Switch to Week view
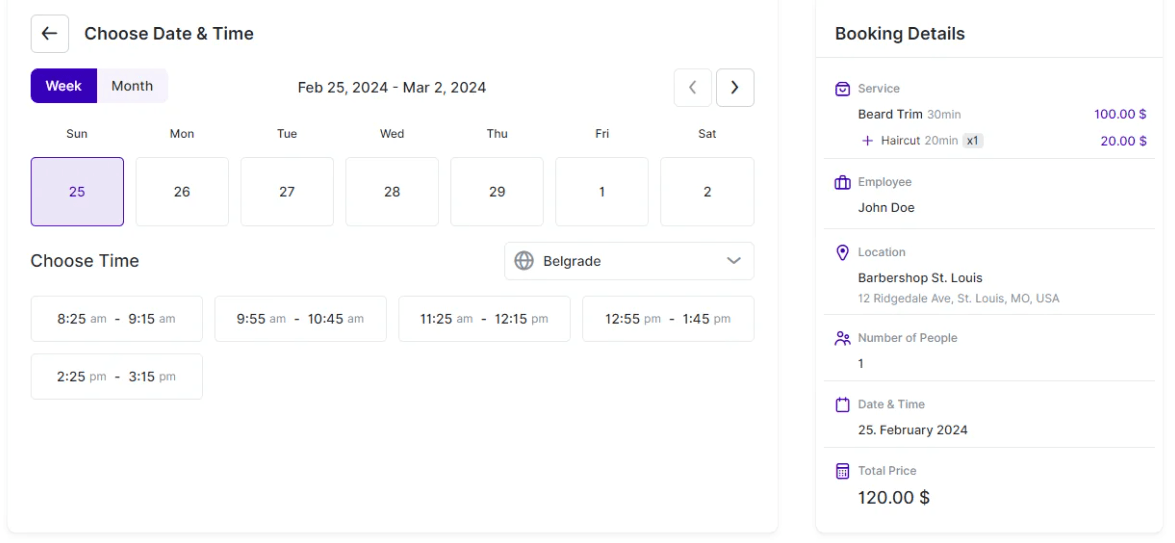The image size is (1175, 543). tap(63, 86)
